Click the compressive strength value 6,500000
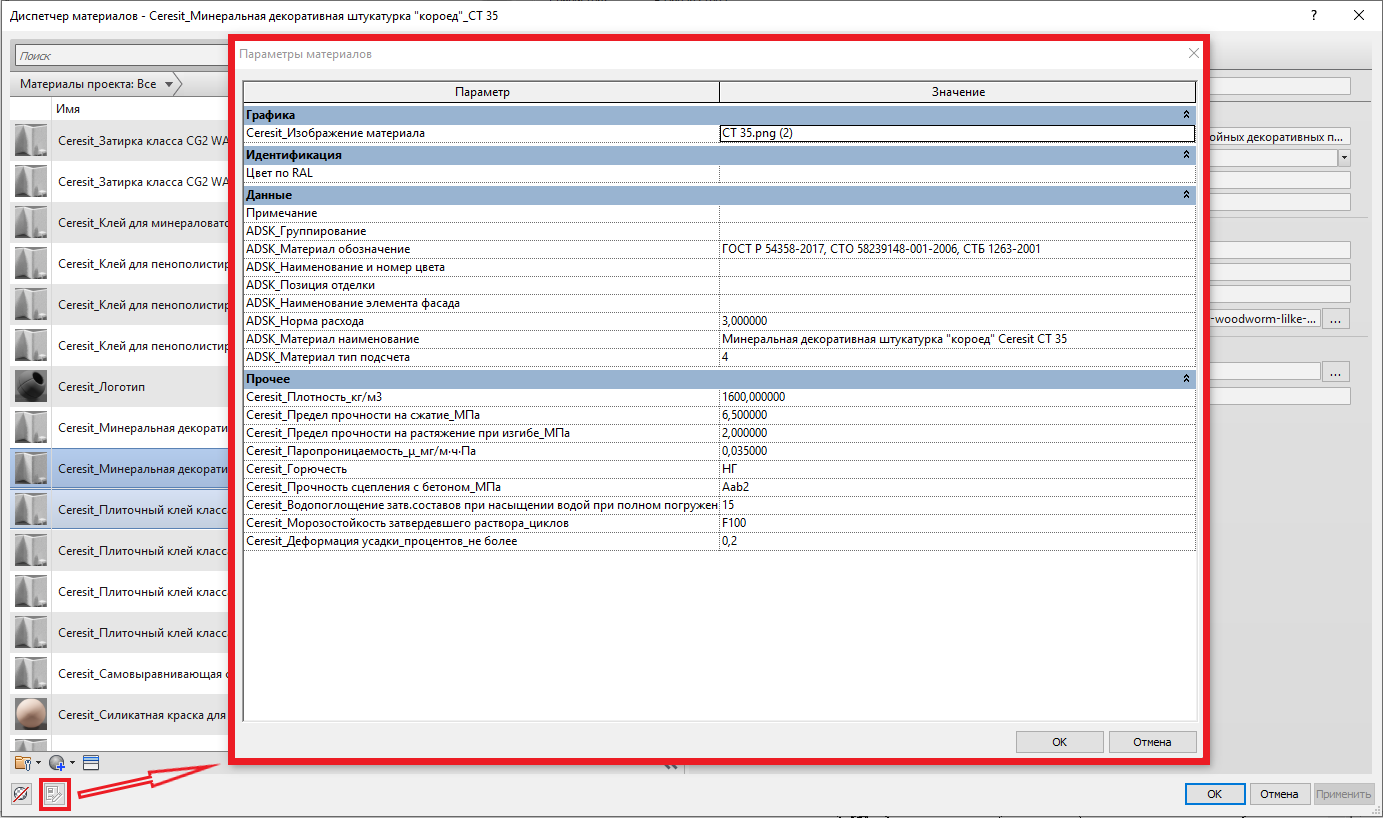Image resolution: width=1383 pixels, height=818 pixels. pyautogui.click(x=957, y=415)
